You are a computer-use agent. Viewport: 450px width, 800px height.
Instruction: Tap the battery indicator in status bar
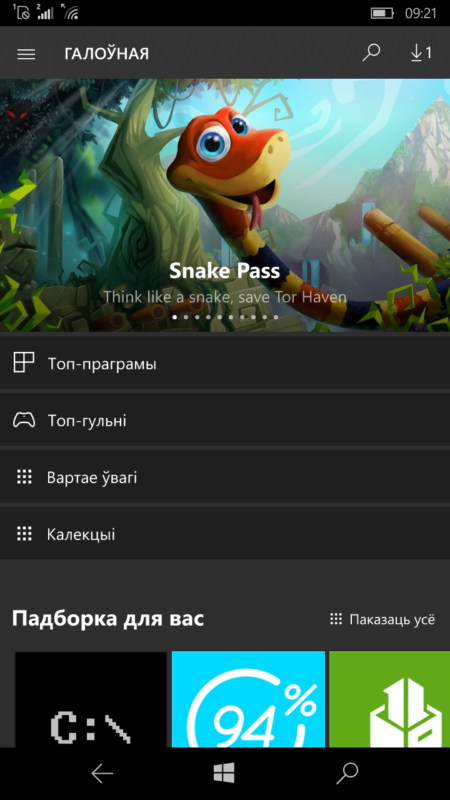click(382, 13)
